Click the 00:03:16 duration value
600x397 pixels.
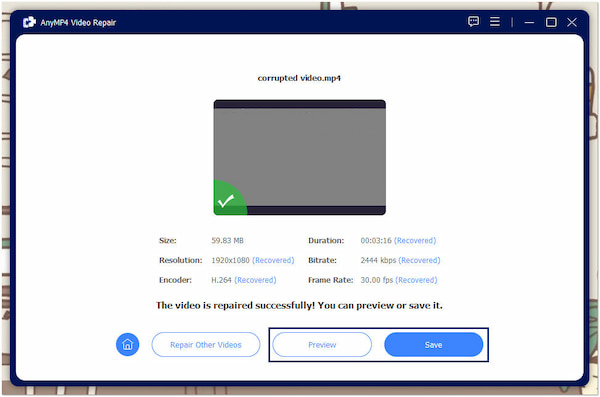[x=376, y=241]
